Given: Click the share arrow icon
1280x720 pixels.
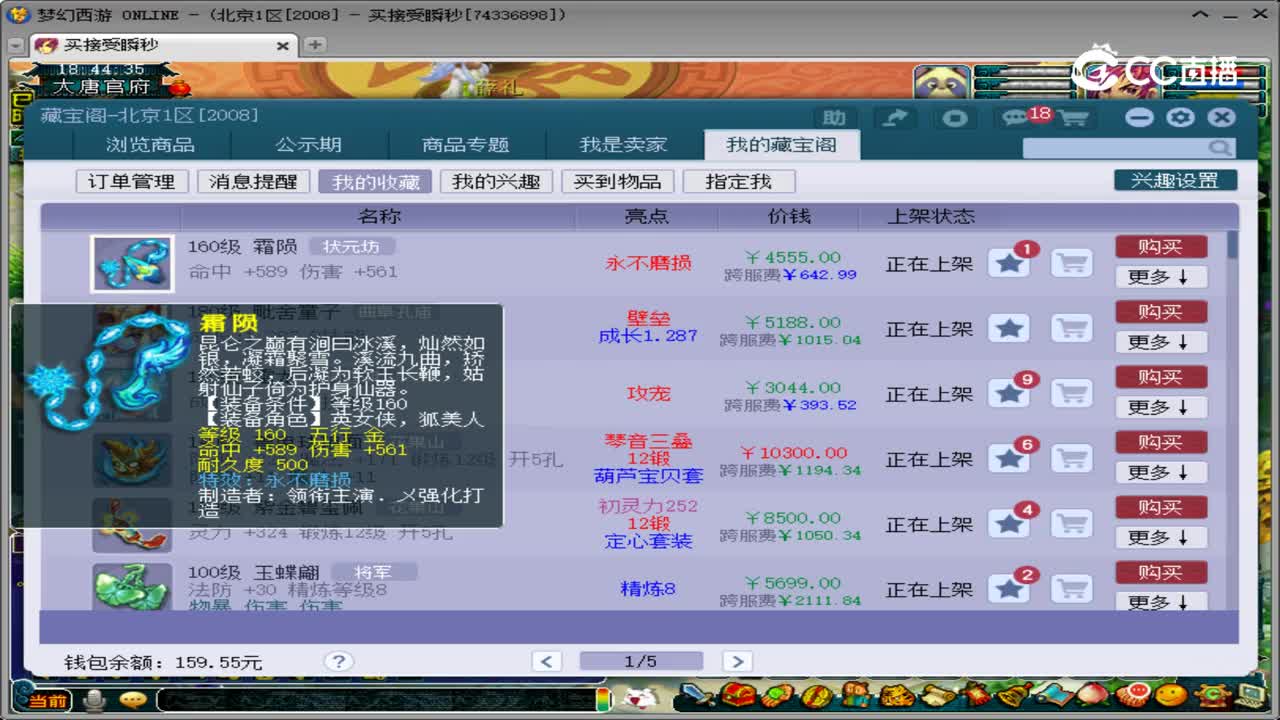Looking at the screenshot, I should pyautogui.click(x=895, y=118).
